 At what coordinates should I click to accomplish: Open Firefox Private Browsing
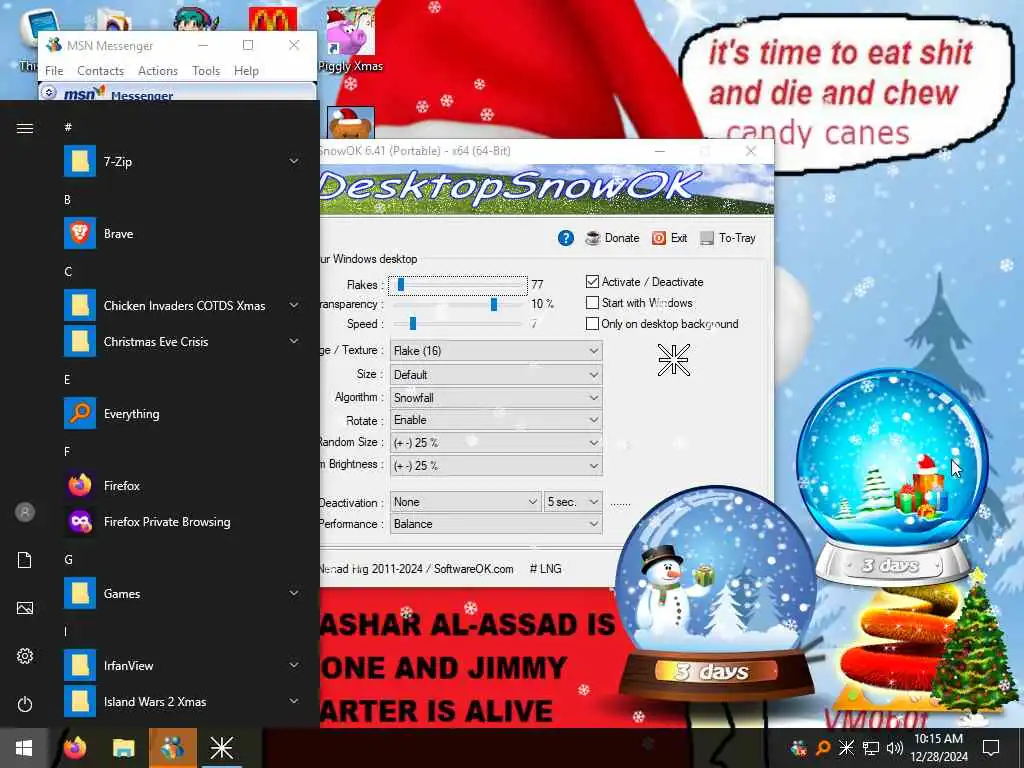(182, 521)
